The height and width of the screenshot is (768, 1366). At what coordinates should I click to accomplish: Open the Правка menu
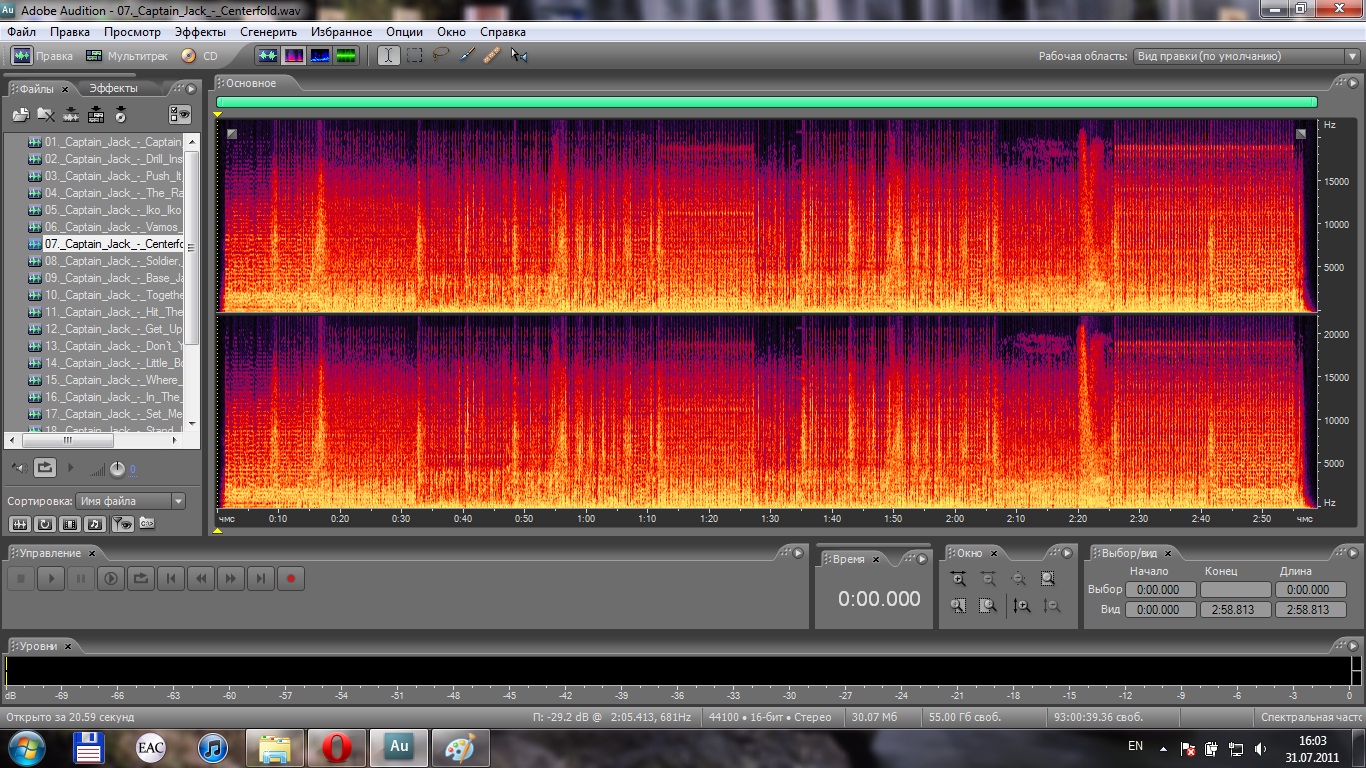pos(70,32)
